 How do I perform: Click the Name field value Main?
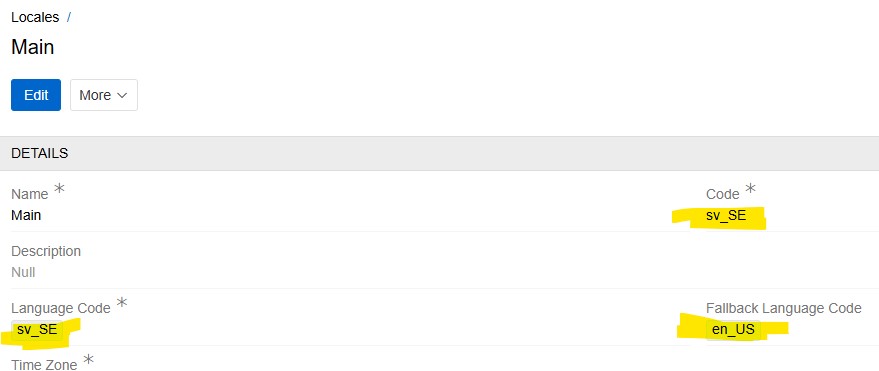click(26, 215)
